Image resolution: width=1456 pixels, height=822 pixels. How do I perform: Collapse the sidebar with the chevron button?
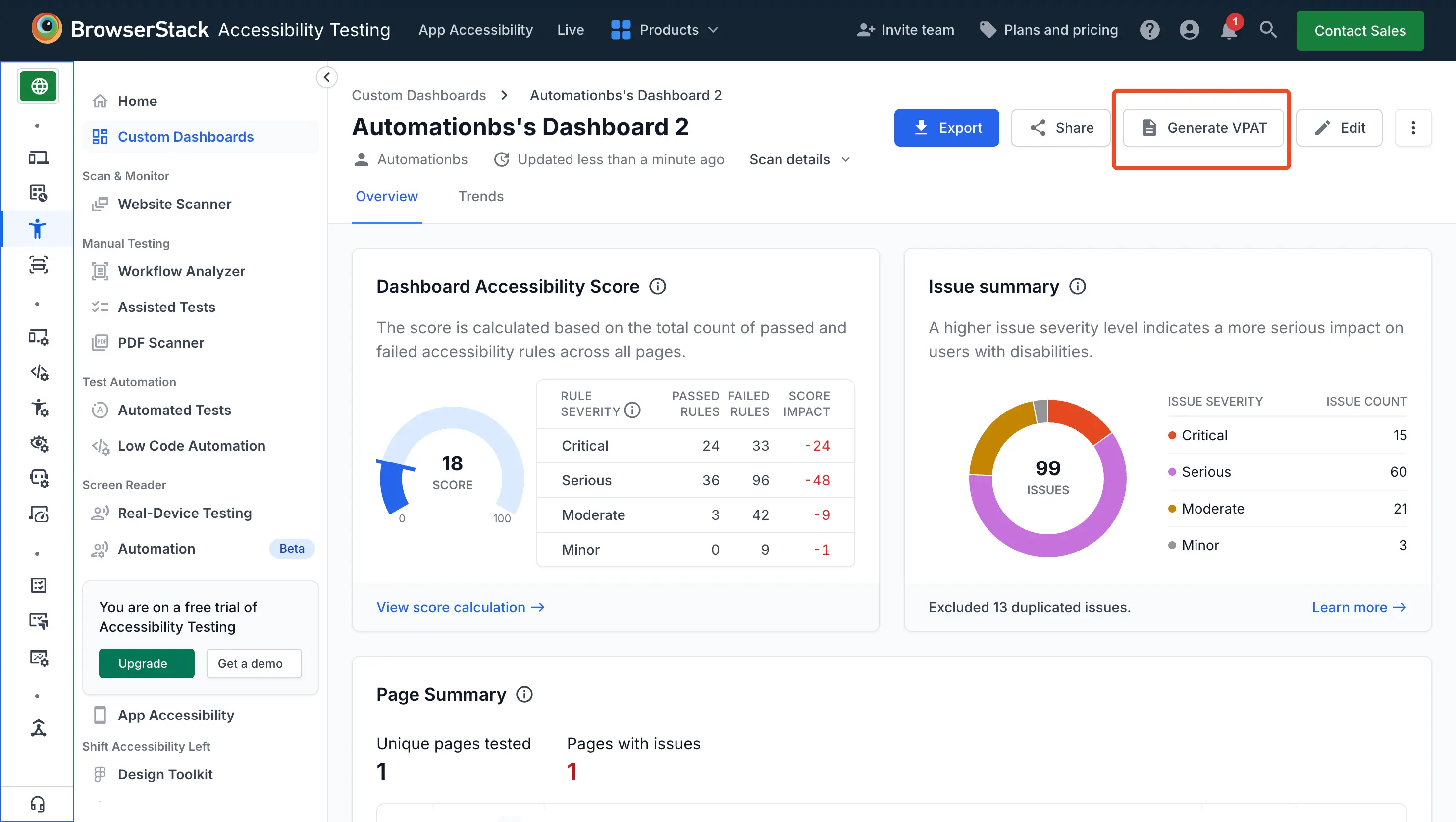point(327,77)
